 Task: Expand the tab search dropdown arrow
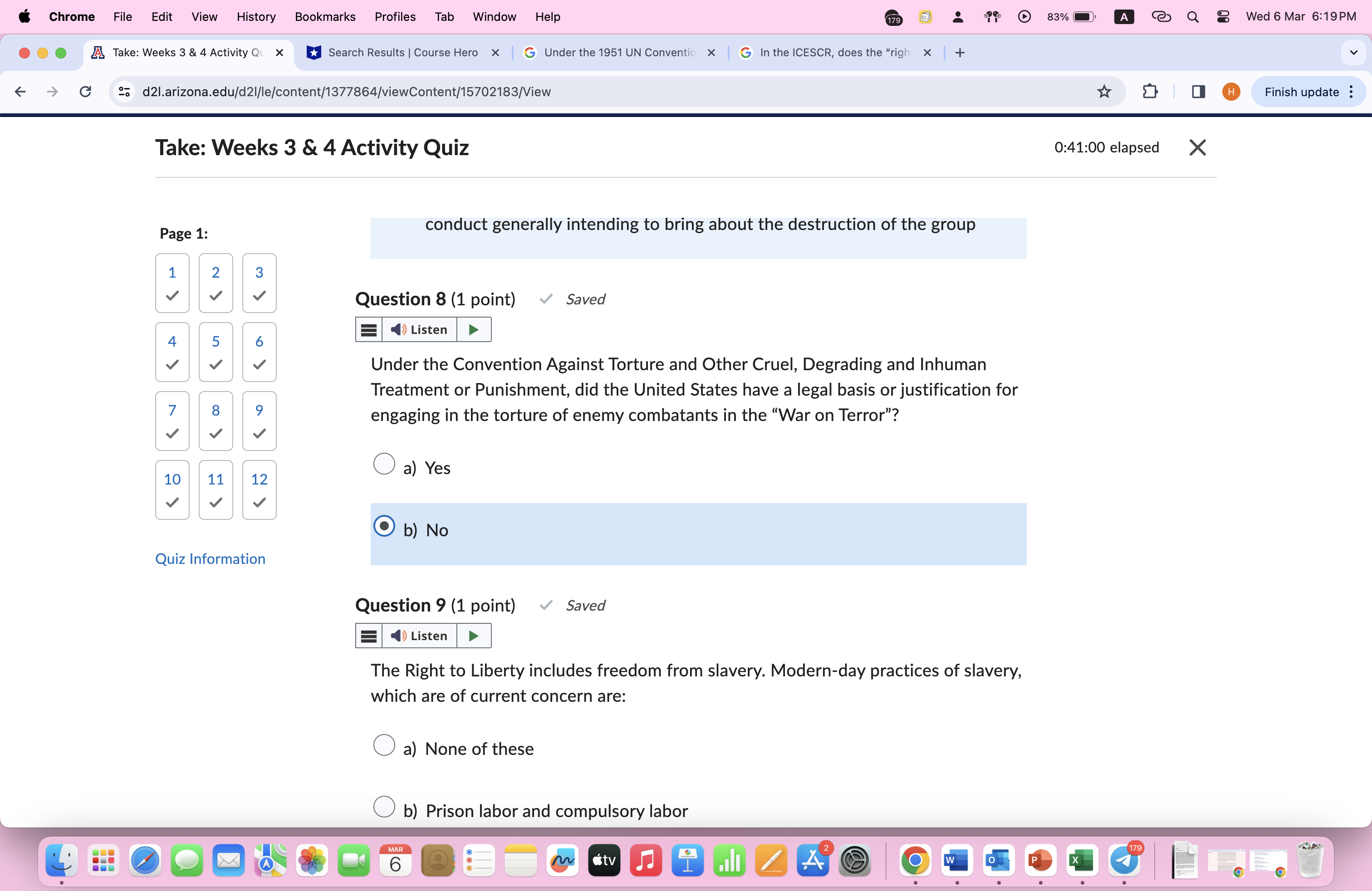click(x=1353, y=53)
